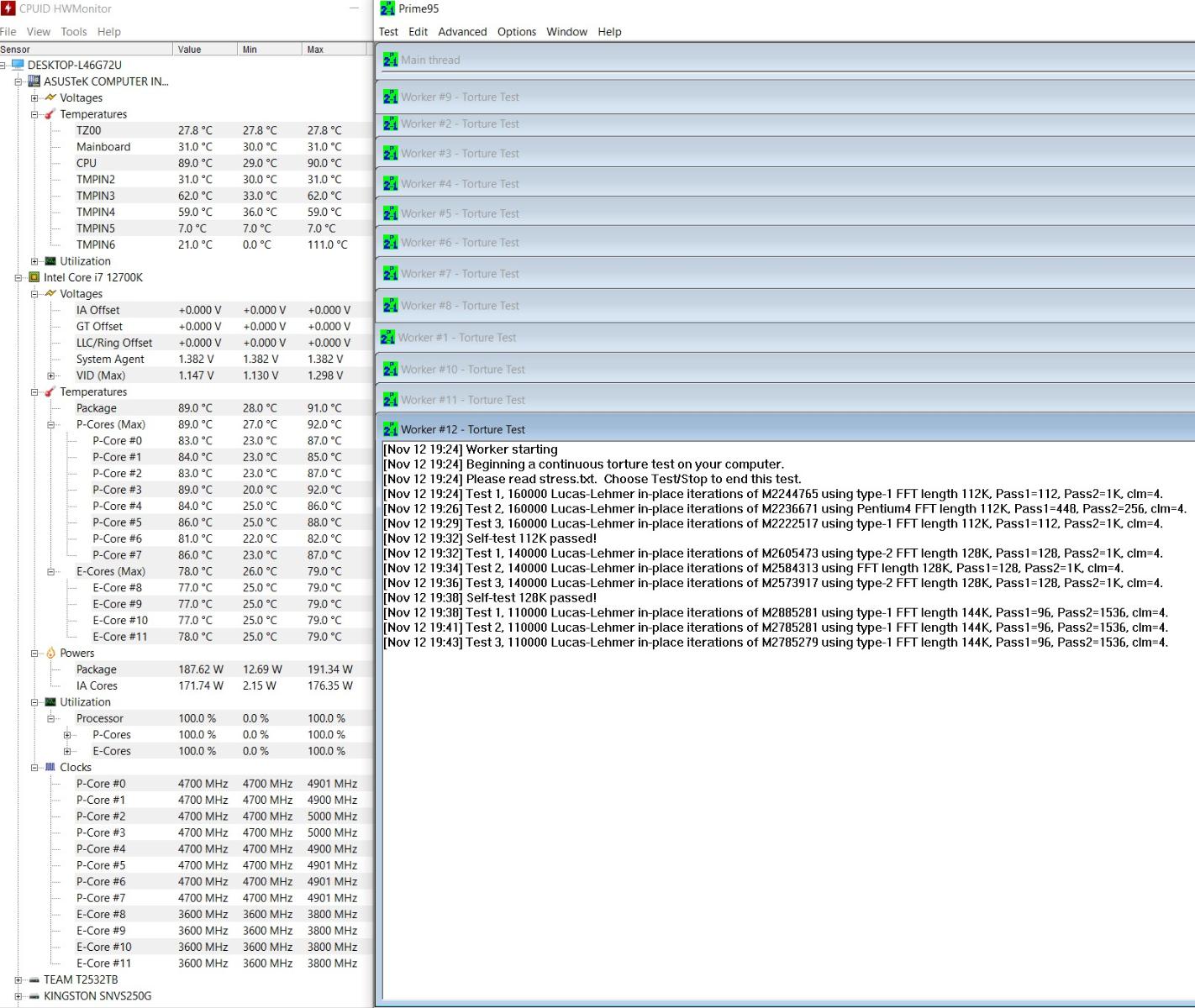Click the Worker #10 Torture Test icon
The height and width of the screenshot is (1008, 1195).
(390, 369)
